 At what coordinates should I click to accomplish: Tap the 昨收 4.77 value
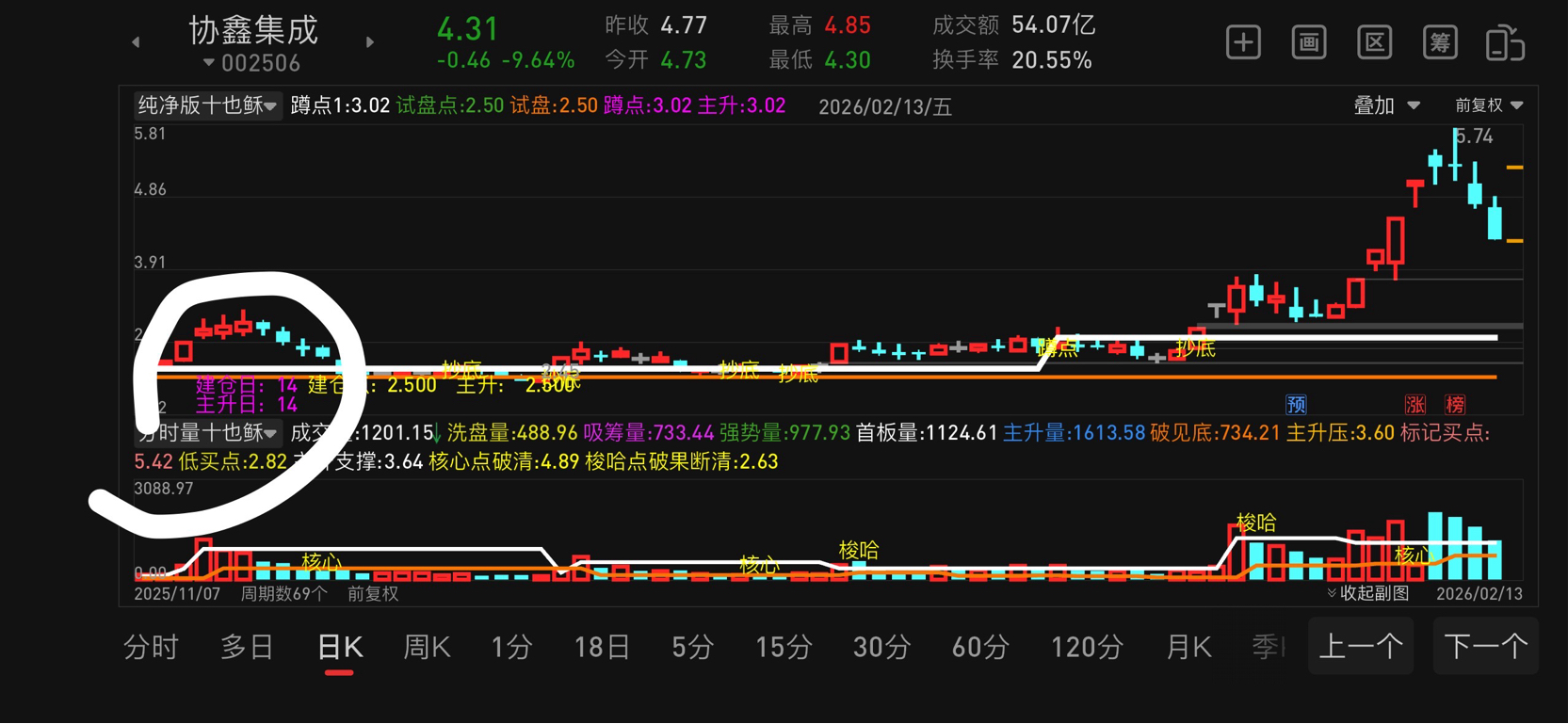coord(684,25)
